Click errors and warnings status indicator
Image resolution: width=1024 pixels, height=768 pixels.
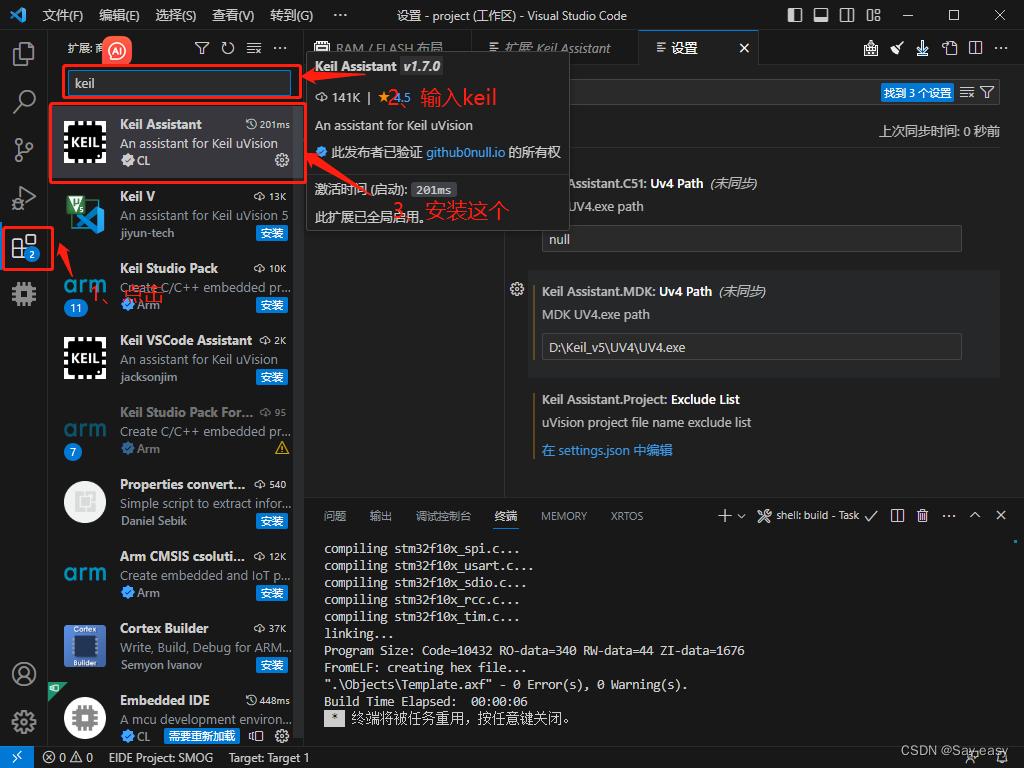(x=68, y=758)
